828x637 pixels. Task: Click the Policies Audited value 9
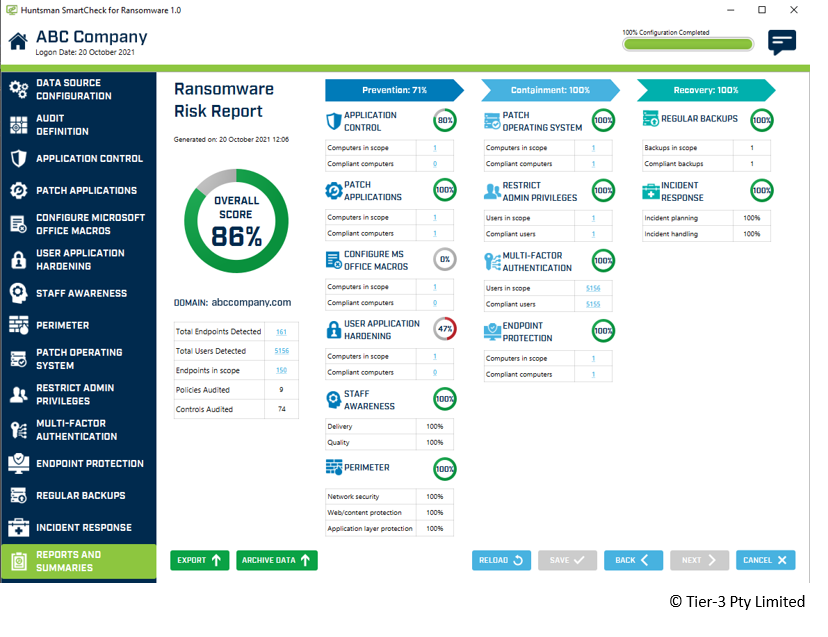tap(281, 390)
